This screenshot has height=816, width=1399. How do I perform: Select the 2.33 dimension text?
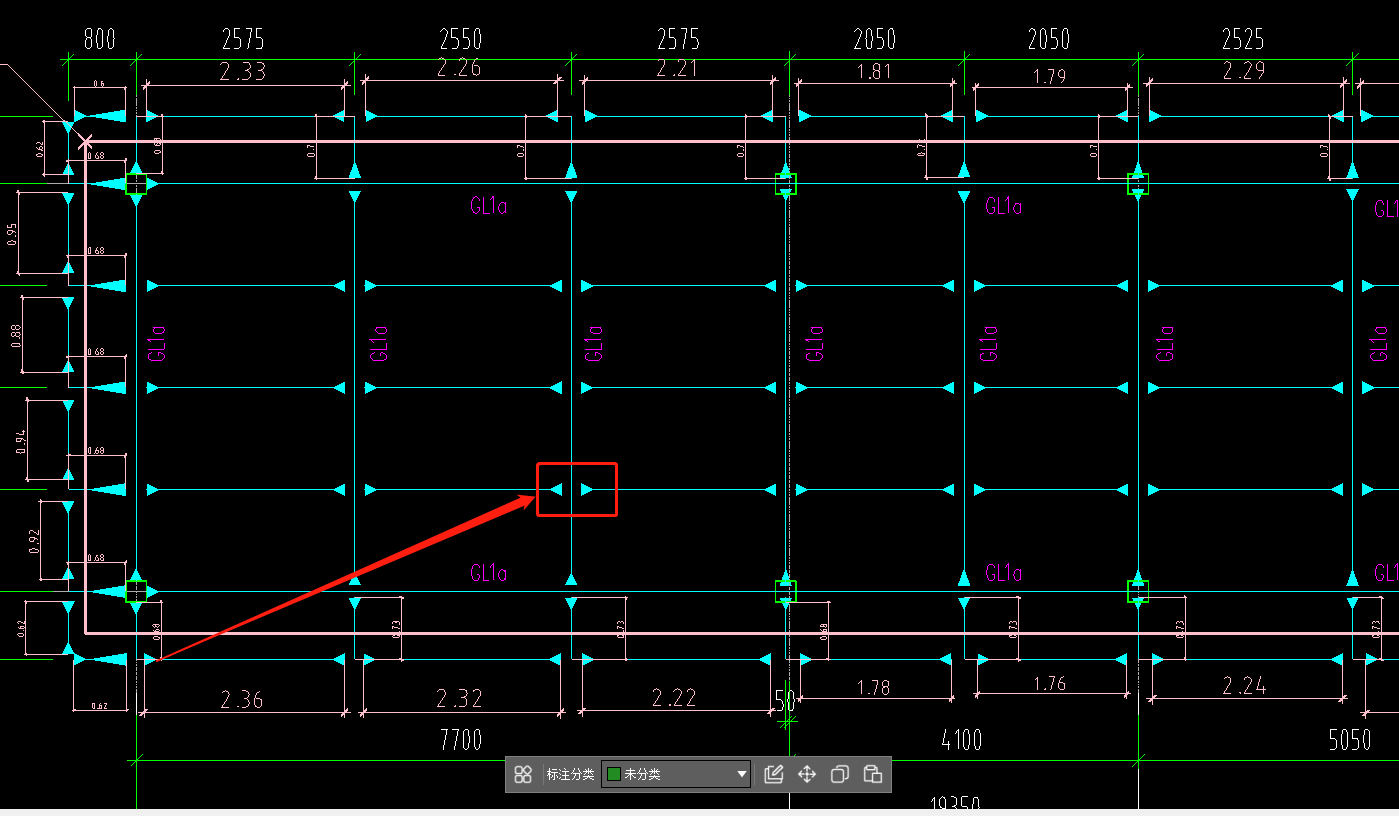[243, 70]
